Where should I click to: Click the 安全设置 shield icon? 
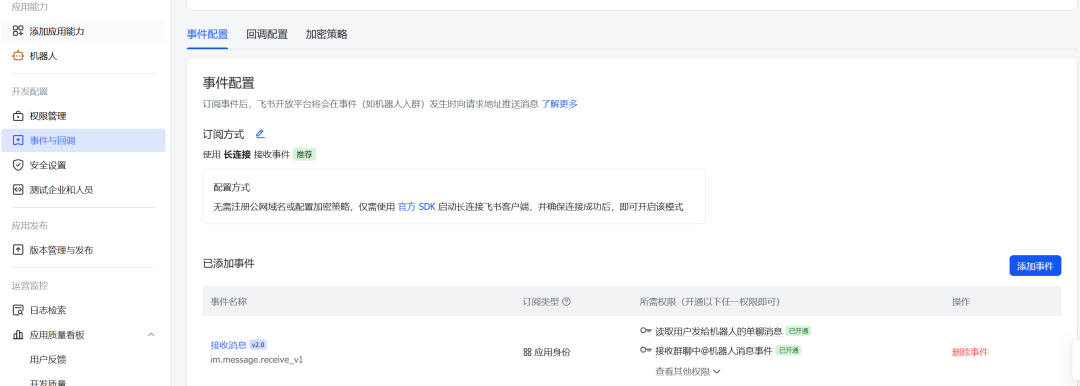tap(18, 165)
